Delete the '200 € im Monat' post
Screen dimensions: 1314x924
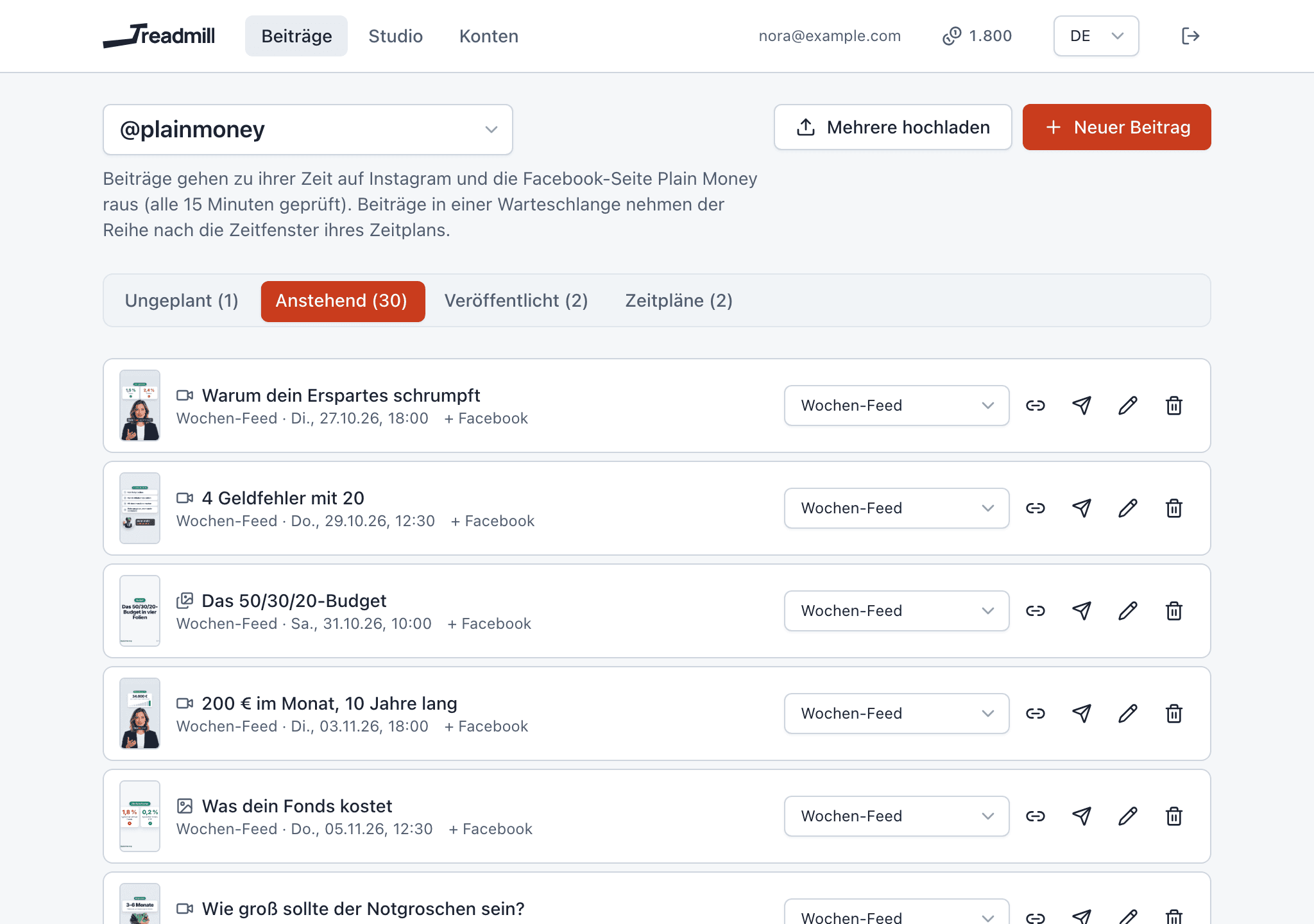(1174, 714)
